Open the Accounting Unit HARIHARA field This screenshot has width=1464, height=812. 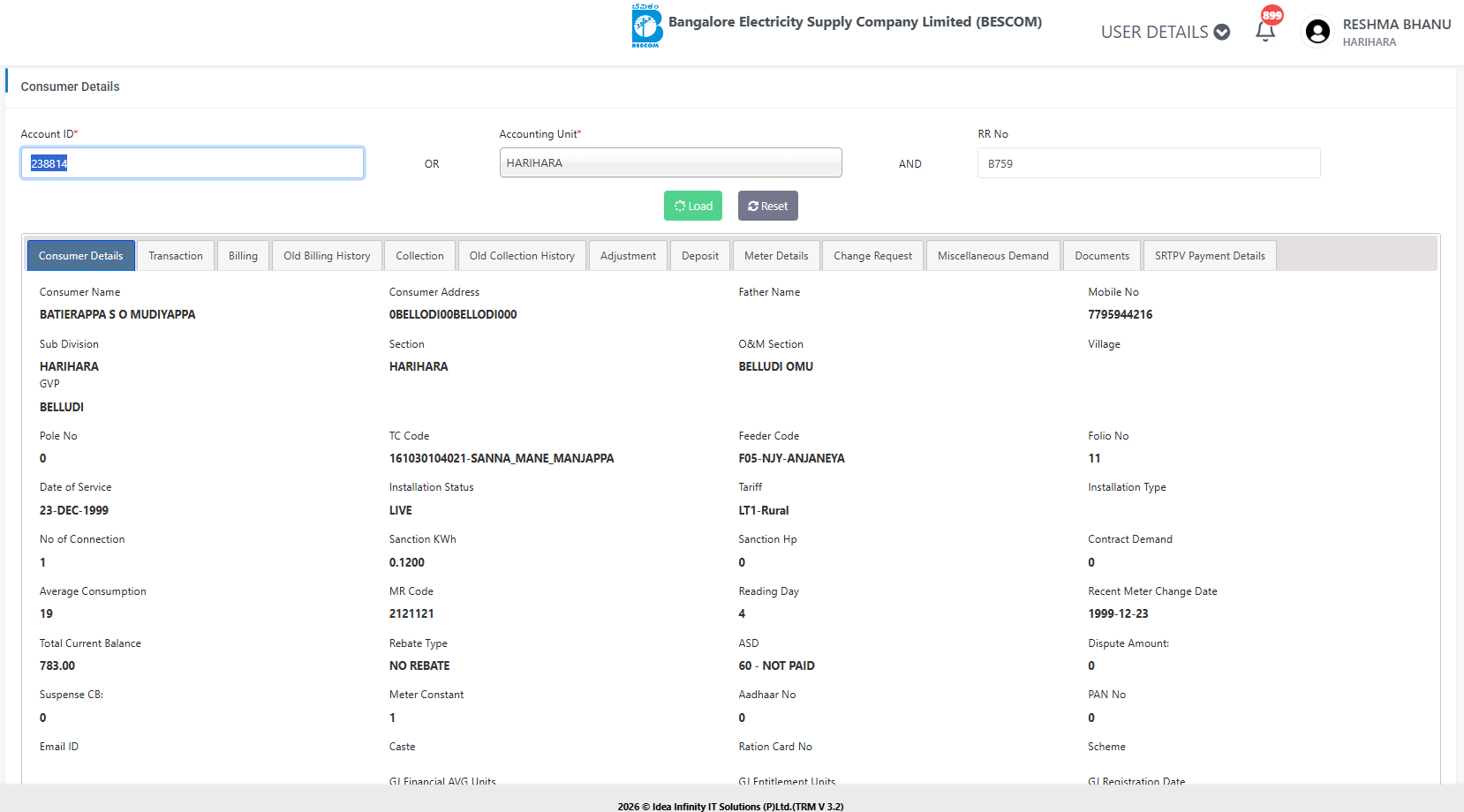click(670, 163)
